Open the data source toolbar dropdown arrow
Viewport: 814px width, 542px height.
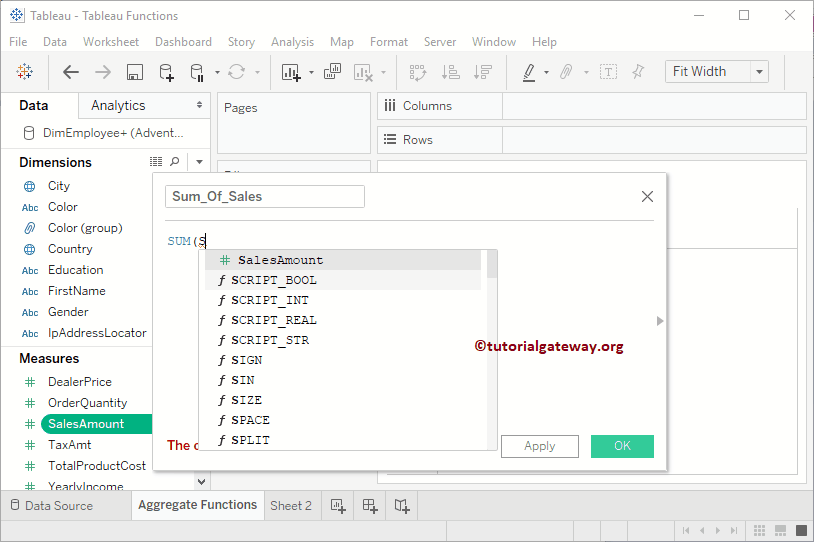coord(217,72)
